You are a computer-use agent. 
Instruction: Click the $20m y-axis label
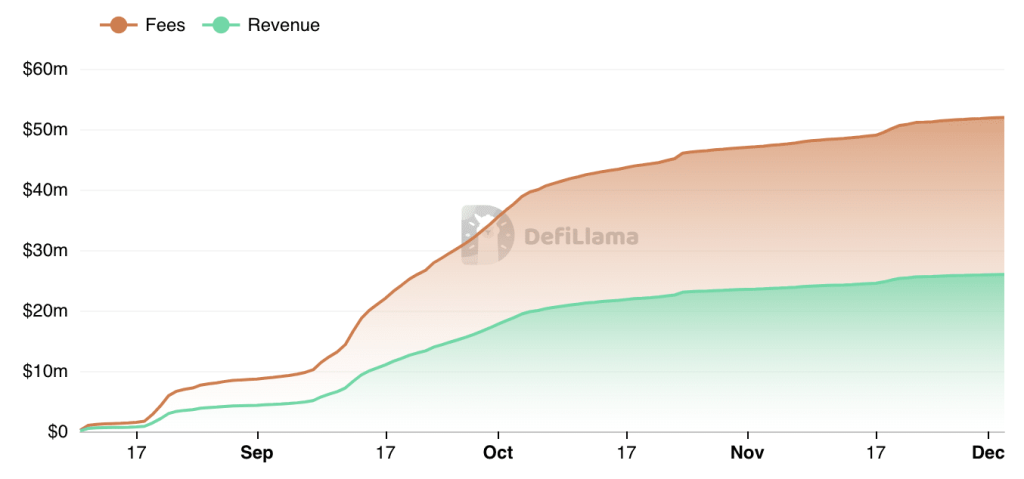(x=45, y=311)
